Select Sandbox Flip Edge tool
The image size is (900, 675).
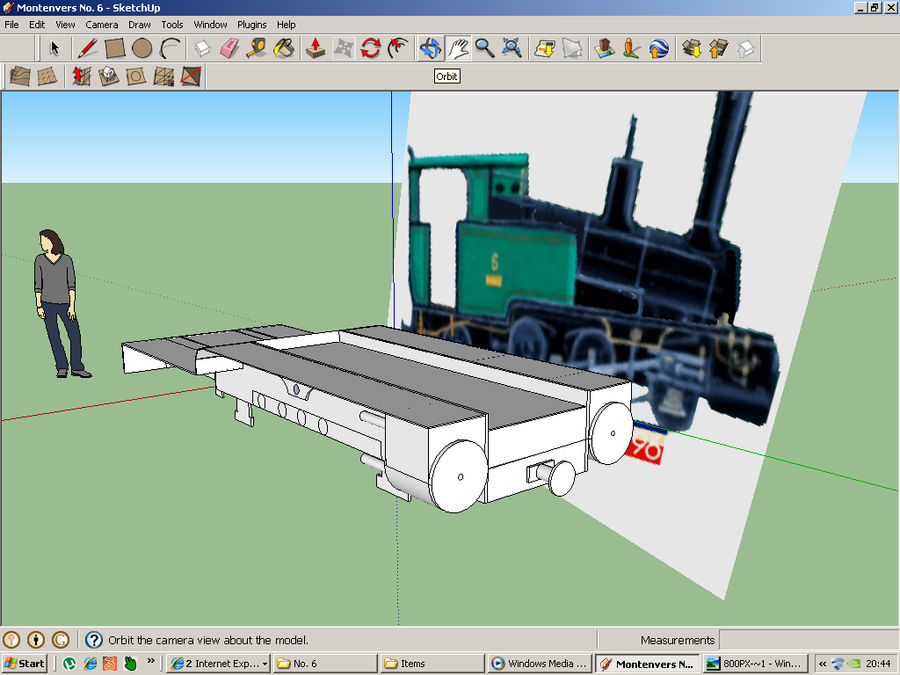pyautogui.click(x=191, y=76)
